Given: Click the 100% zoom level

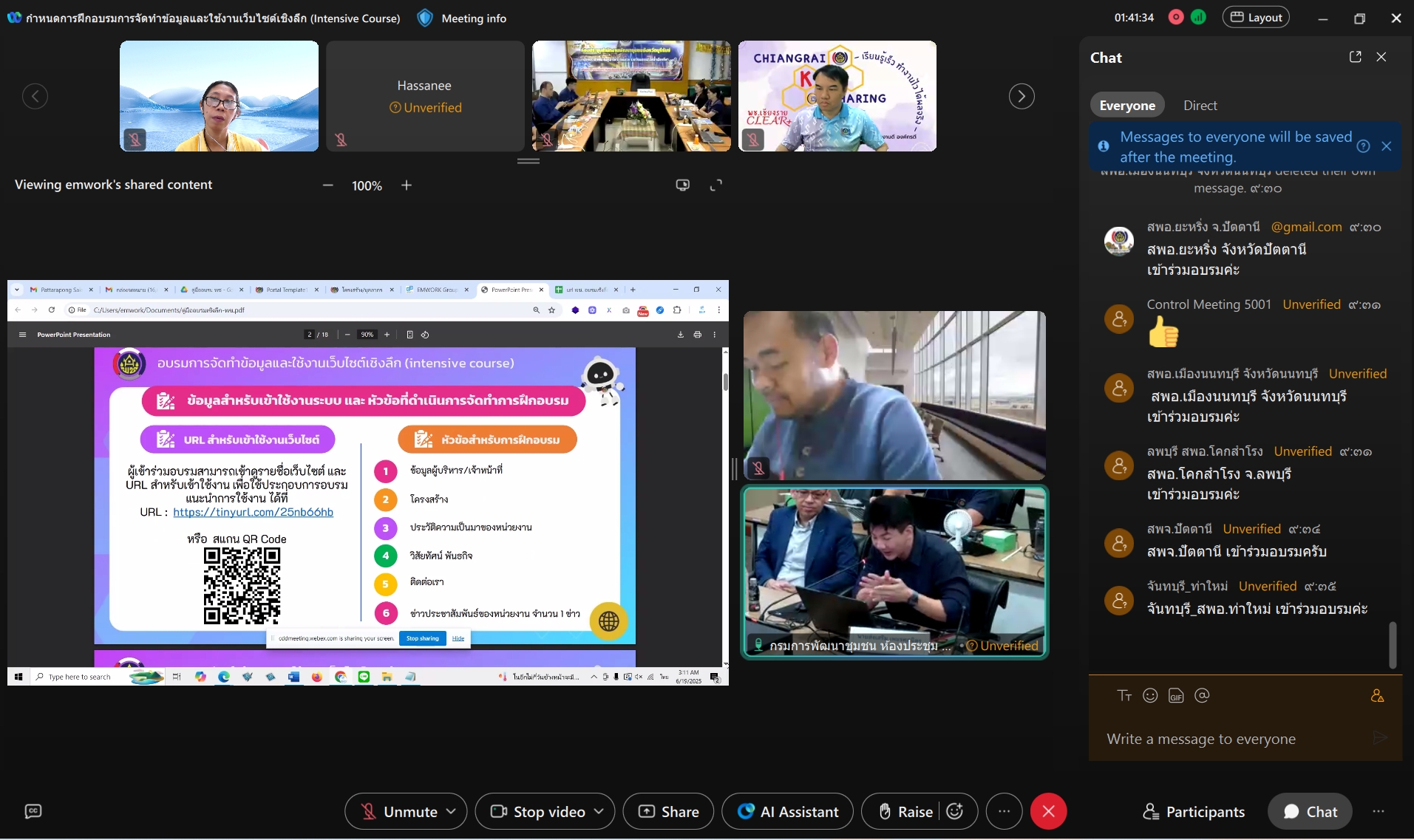Looking at the screenshot, I should click(367, 186).
